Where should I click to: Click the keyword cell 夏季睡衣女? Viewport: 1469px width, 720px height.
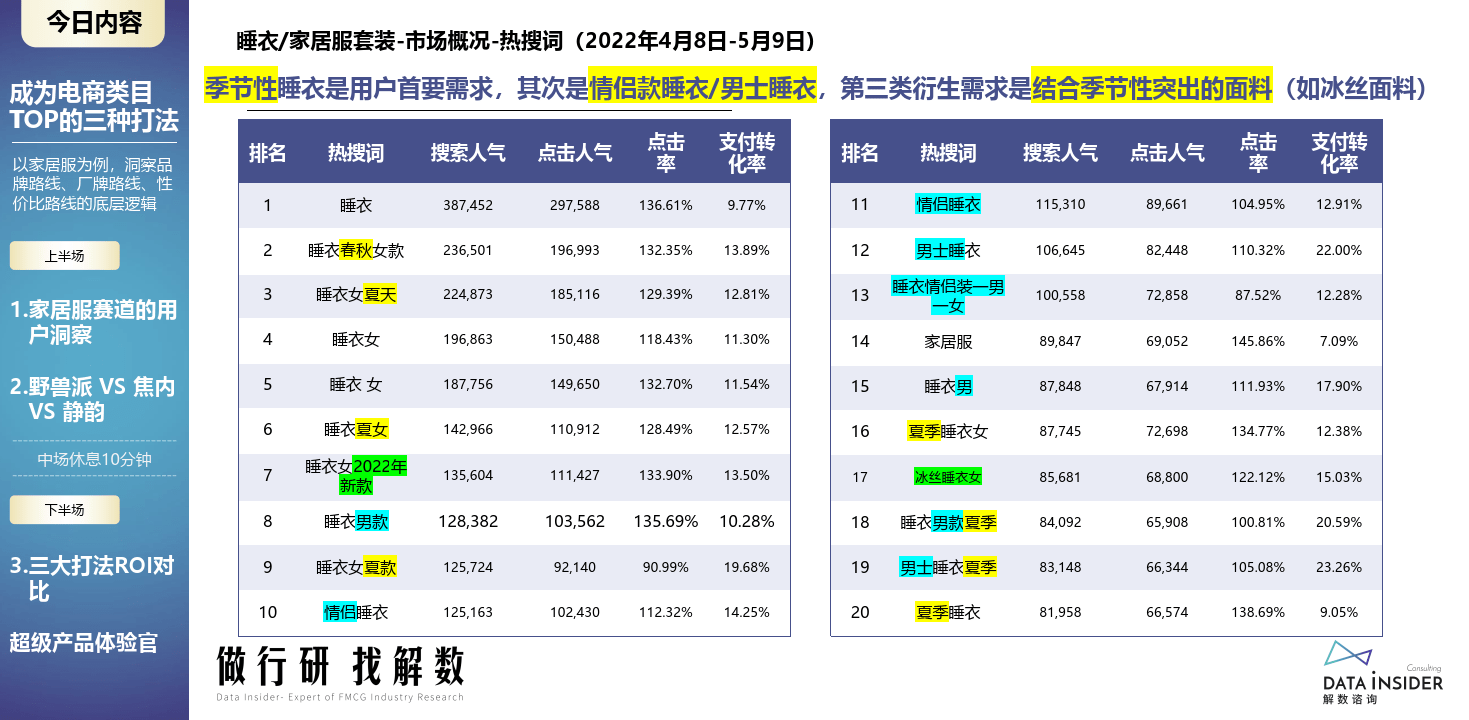pyautogui.click(x=948, y=432)
